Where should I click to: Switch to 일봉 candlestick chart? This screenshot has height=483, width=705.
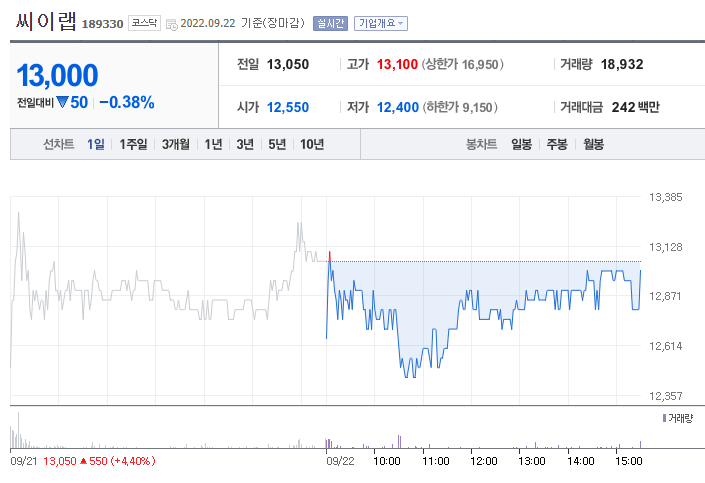pyautogui.click(x=522, y=144)
